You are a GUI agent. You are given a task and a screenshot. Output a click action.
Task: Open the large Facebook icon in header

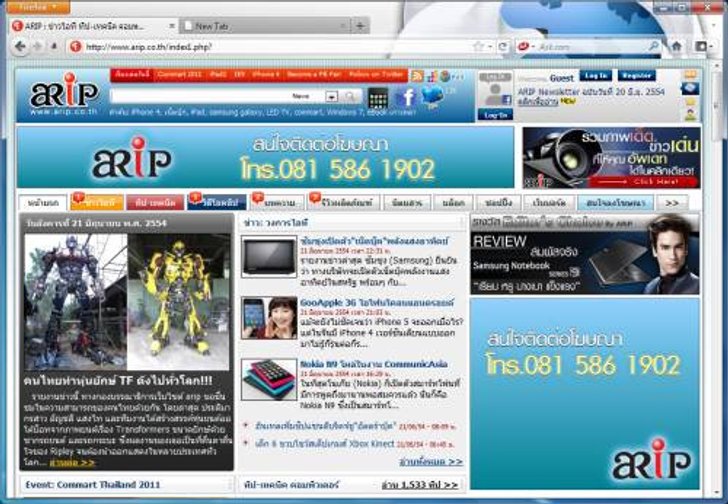click(406, 98)
